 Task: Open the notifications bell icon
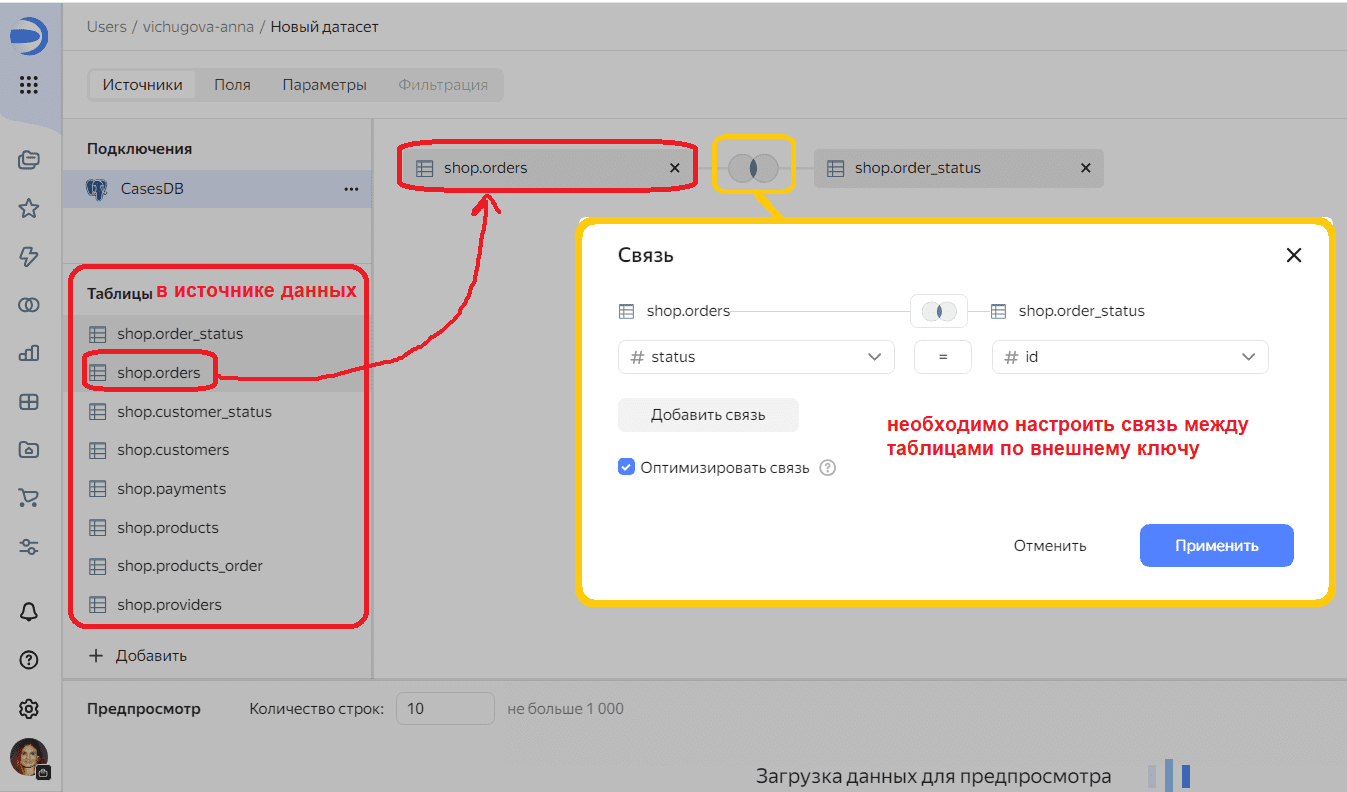click(x=29, y=612)
